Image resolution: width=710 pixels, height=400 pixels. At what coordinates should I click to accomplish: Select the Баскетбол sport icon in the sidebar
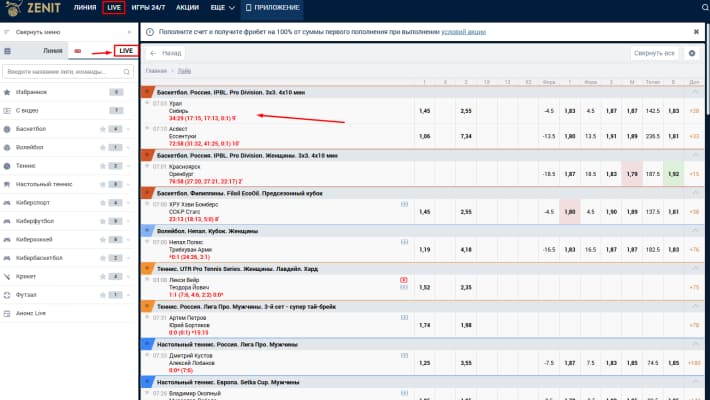(x=7, y=129)
